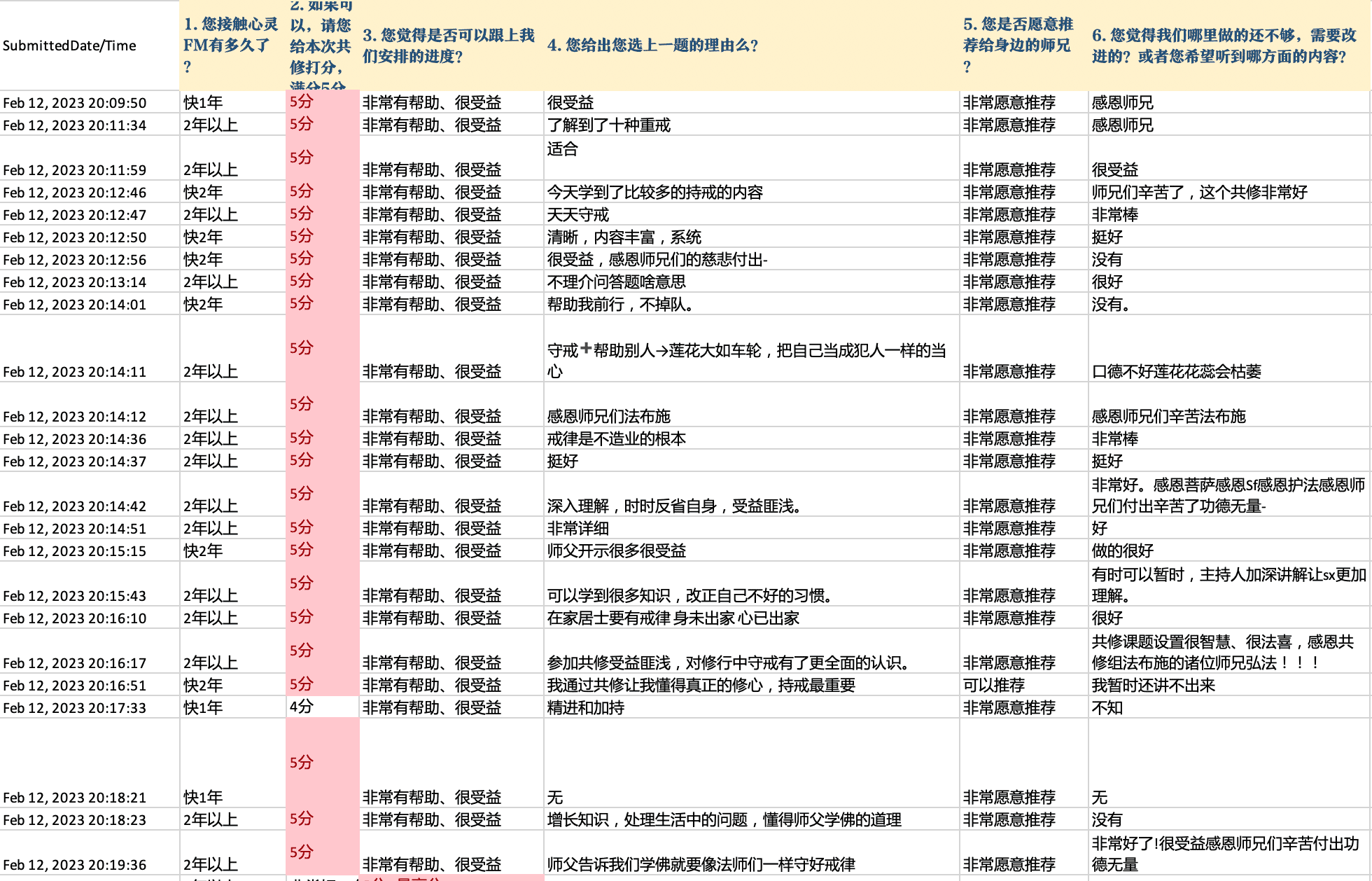
Task: Click the SubmittedDate/Time column header
Action: pyautogui.click(x=69, y=46)
